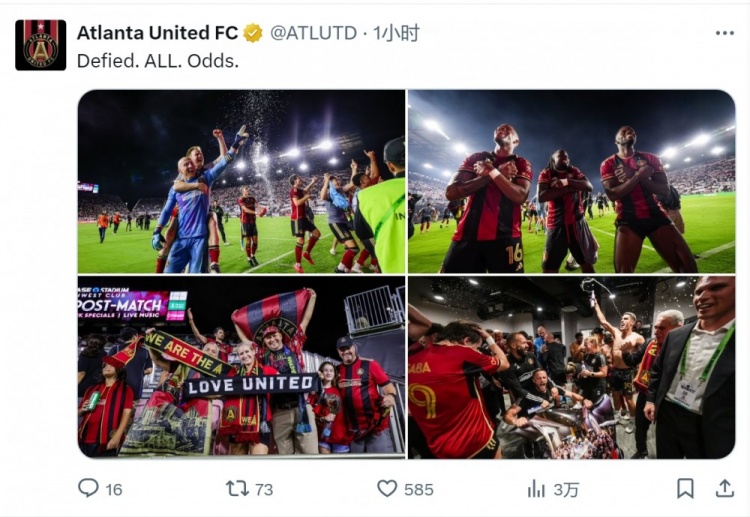Open photo of three players posing
This screenshot has width=750, height=517.
[x=572, y=181]
